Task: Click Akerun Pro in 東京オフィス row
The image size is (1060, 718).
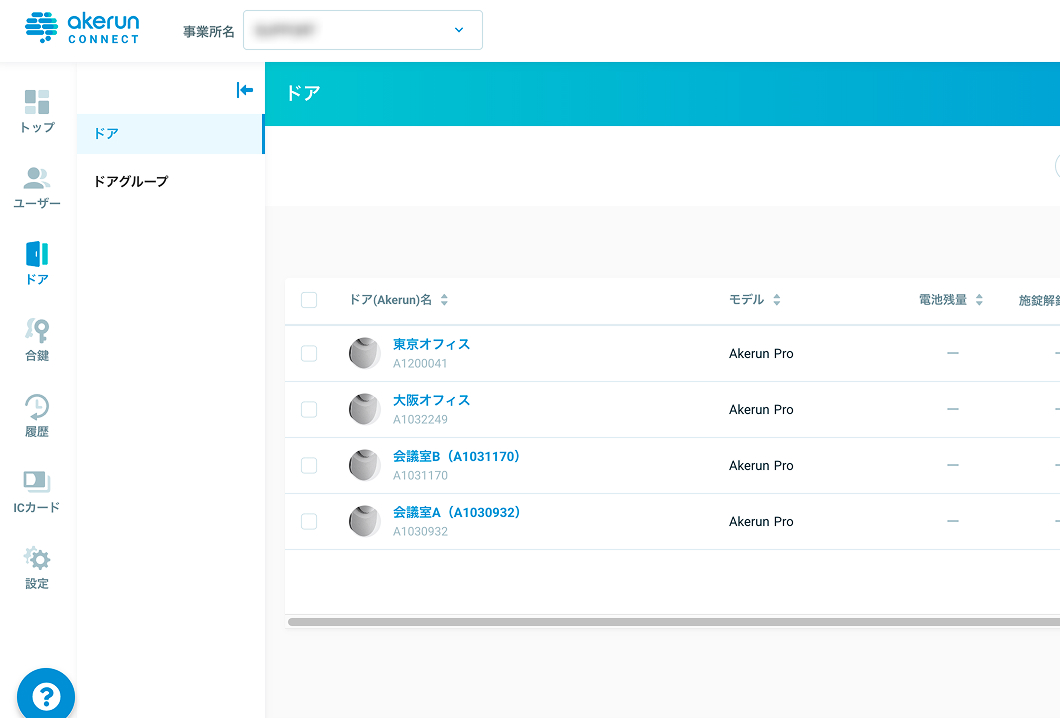Action: tap(761, 354)
